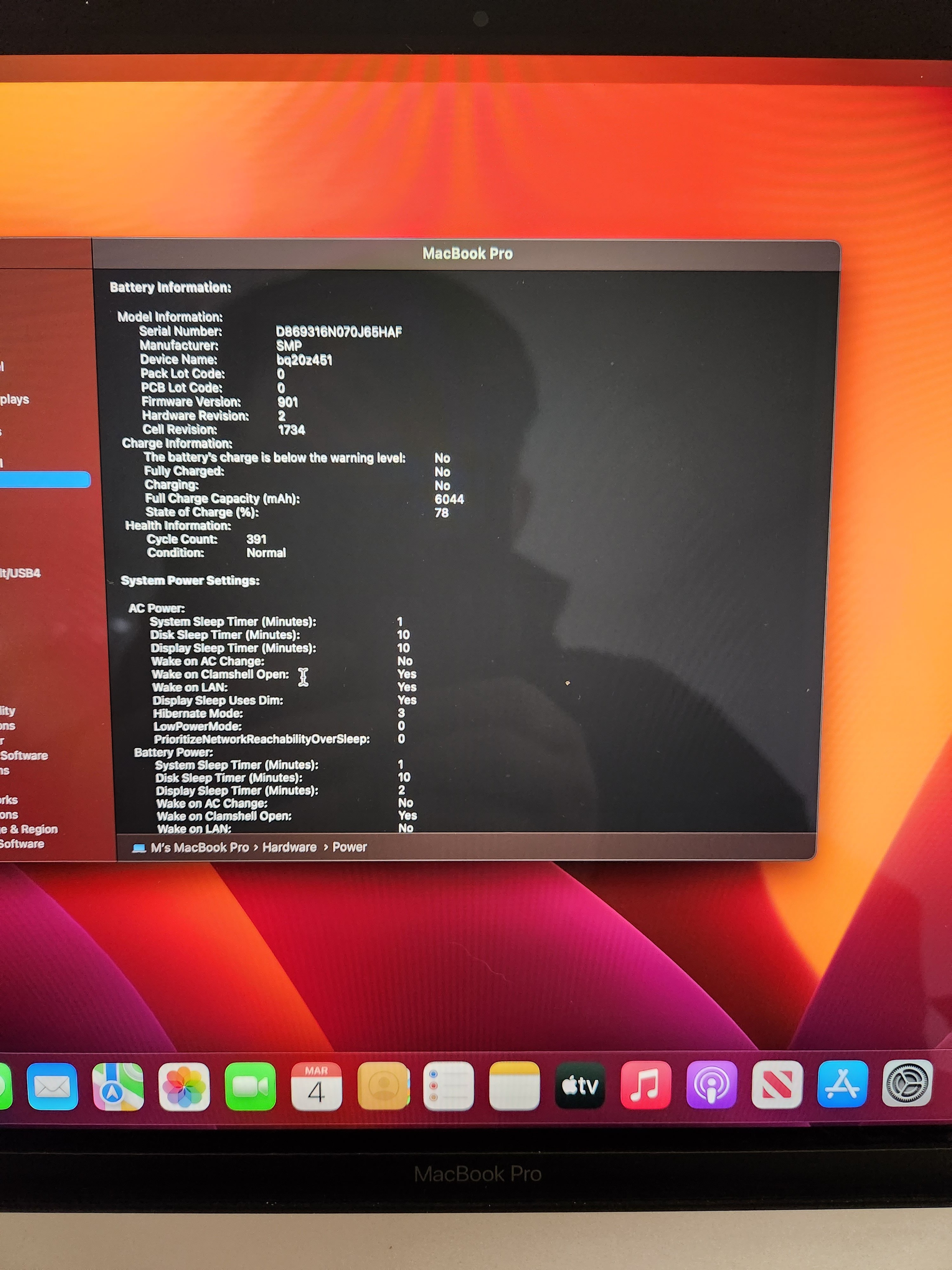Click PrioritizeNetworkReachabilityOverSleep label
952x1270 pixels.
(262, 739)
